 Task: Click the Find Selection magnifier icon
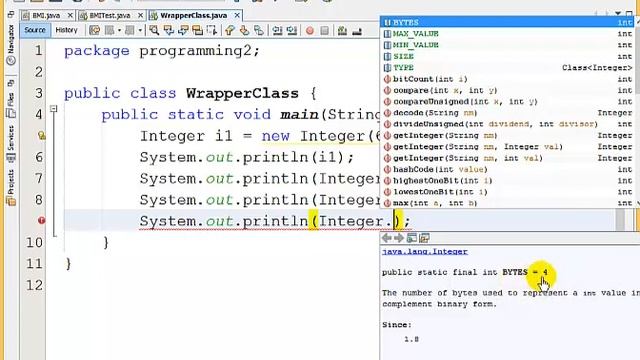coord(154,30)
